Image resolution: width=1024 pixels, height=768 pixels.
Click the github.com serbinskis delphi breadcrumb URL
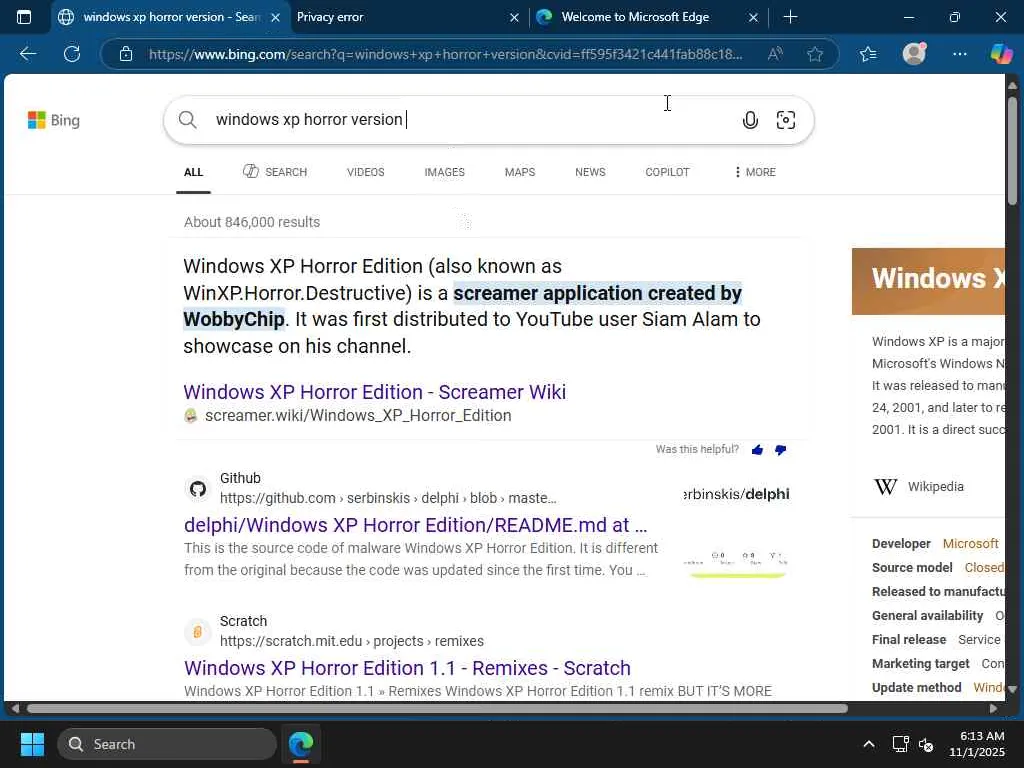[x=388, y=498]
